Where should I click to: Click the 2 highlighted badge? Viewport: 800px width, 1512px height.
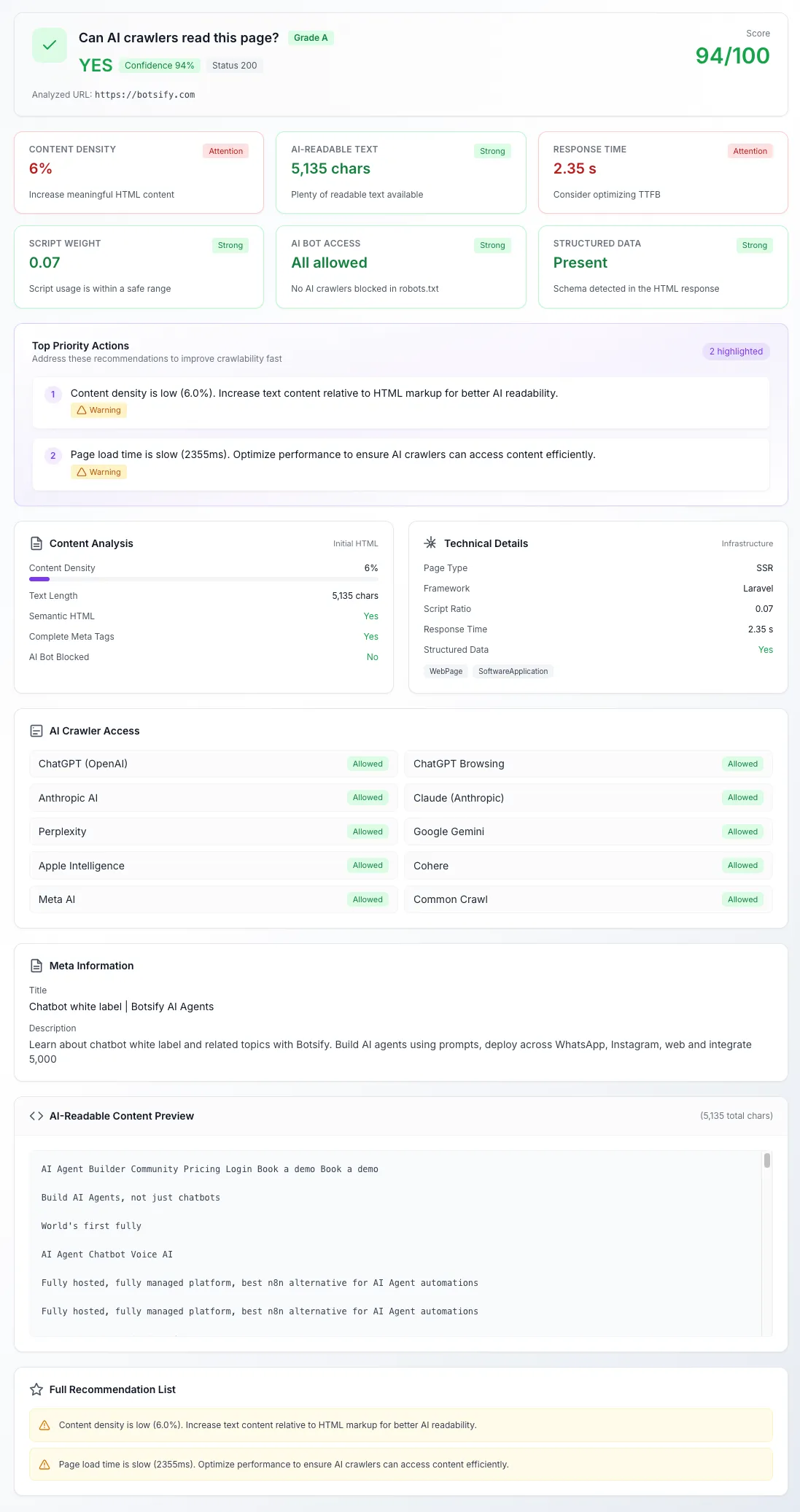736,352
